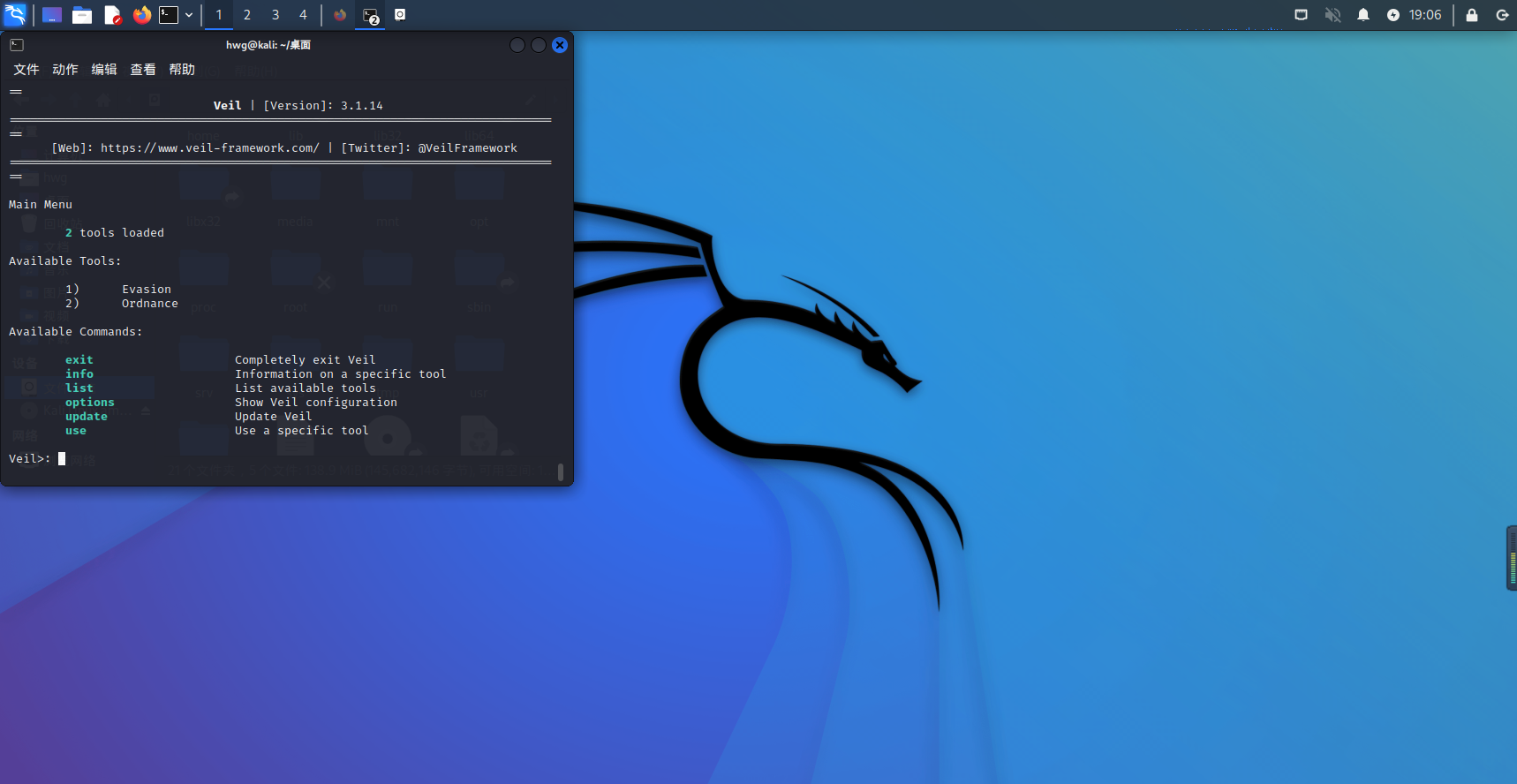The image size is (1517, 784).
Task: Click the veil-framework.com web URL
Action: pyautogui.click(x=210, y=148)
